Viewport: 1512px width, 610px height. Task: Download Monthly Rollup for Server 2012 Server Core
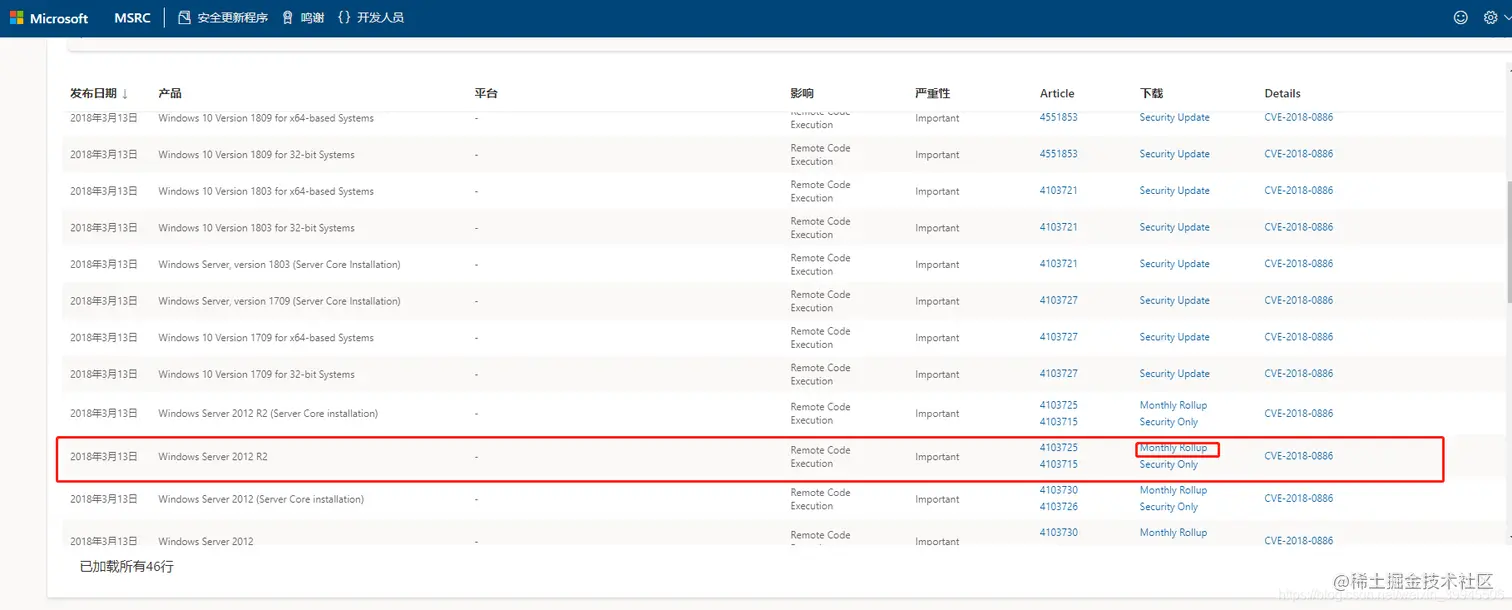1174,490
